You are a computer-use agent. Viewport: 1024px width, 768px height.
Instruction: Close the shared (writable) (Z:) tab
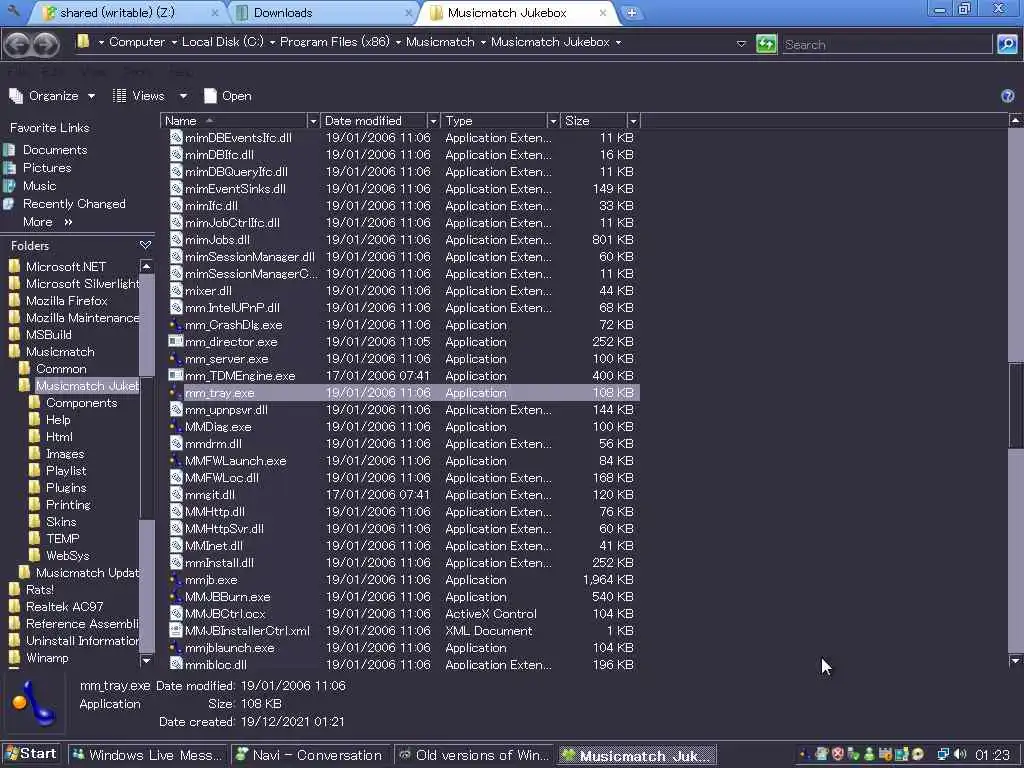pyautogui.click(x=215, y=12)
